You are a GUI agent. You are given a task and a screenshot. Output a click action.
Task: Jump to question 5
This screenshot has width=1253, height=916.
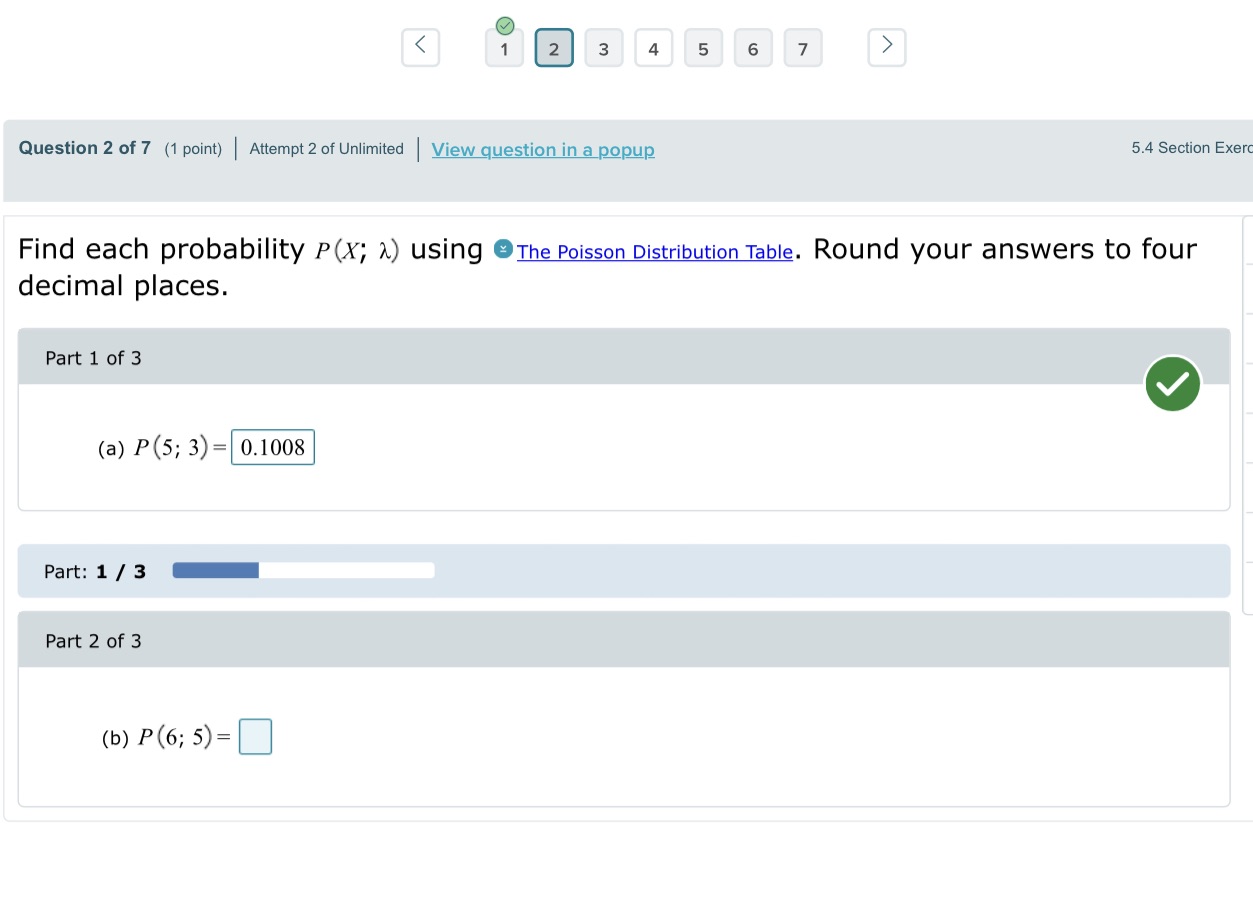pyautogui.click(x=703, y=48)
